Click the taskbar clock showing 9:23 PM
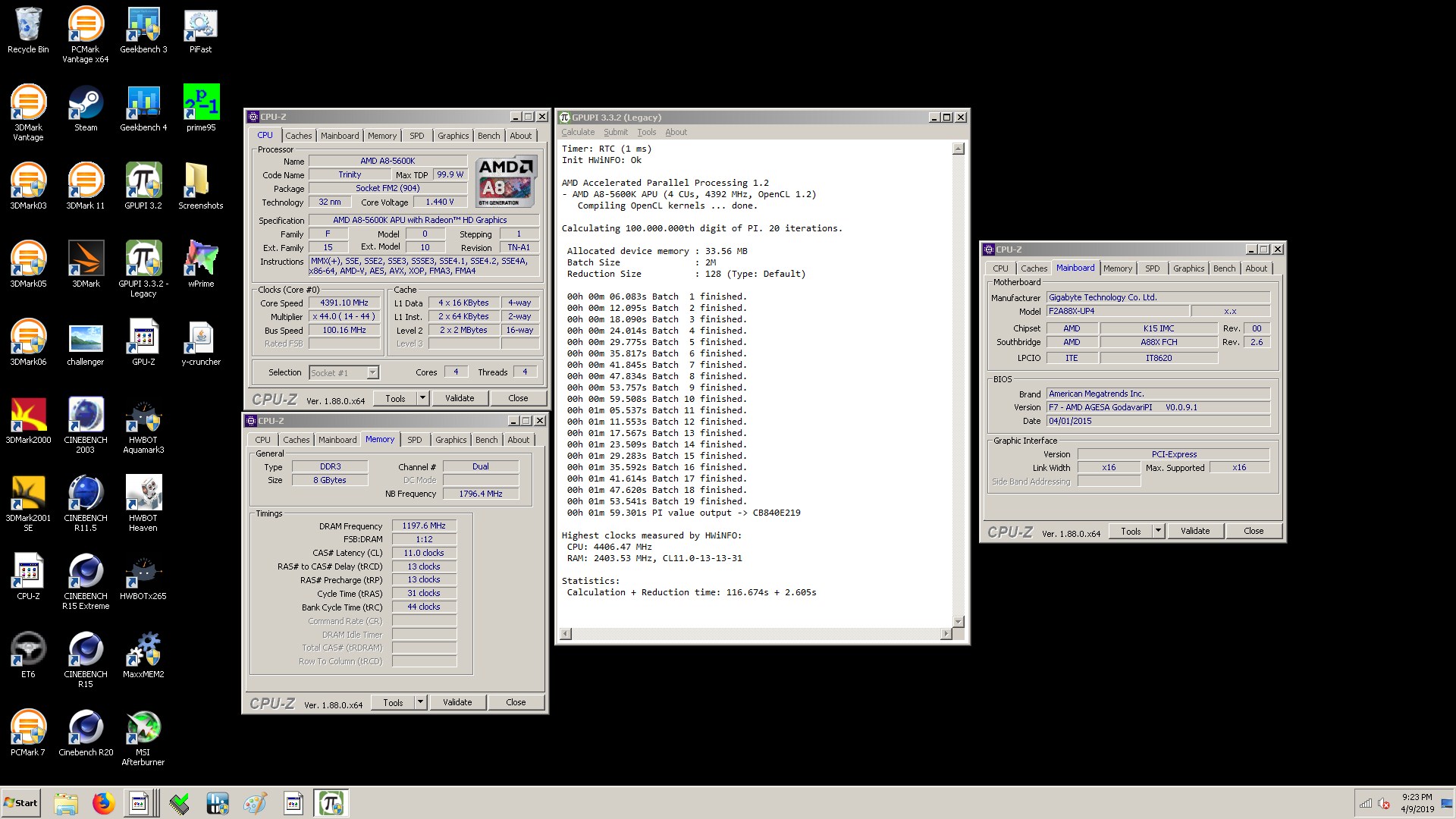 pyautogui.click(x=1417, y=803)
